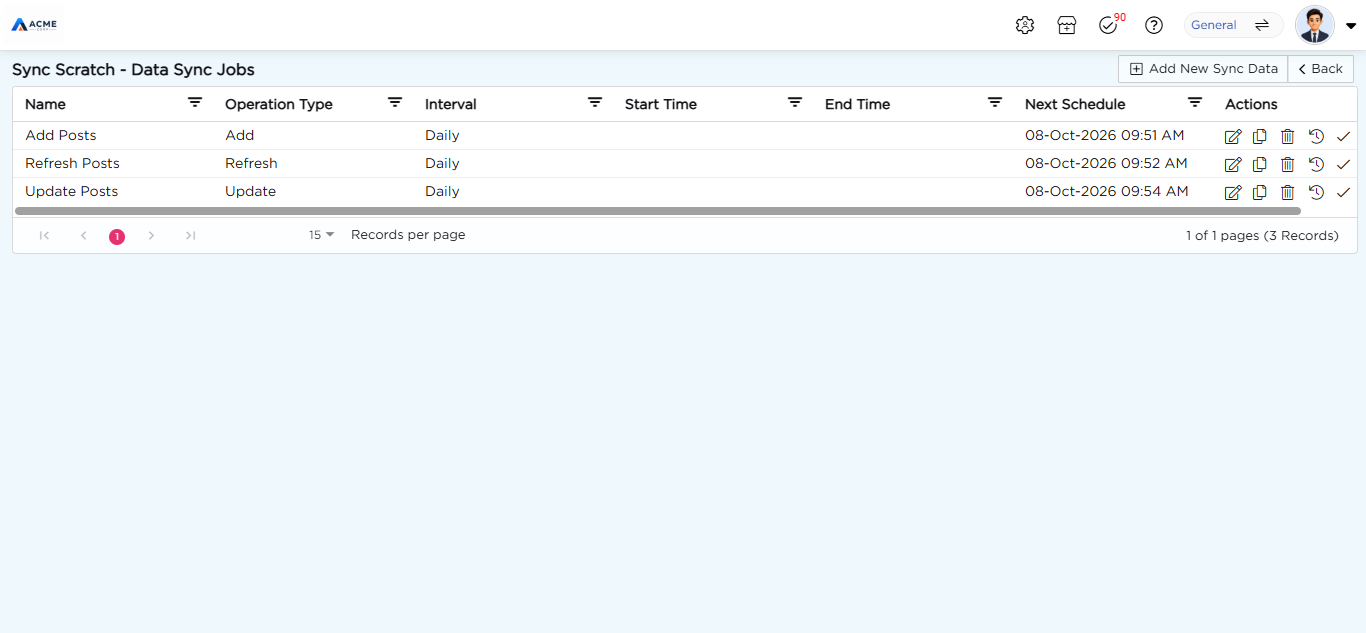The width and height of the screenshot is (1366, 633).
Task: Click the ACME Corp logo
Action: click(34, 25)
